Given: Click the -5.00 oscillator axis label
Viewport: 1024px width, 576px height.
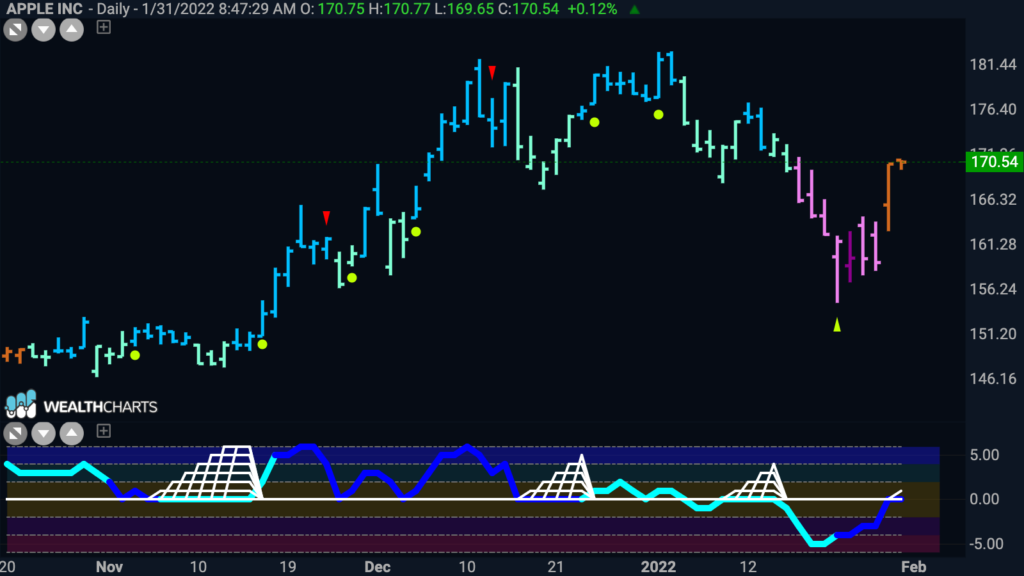Looking at the screenshot, I should tap(985, 543).
